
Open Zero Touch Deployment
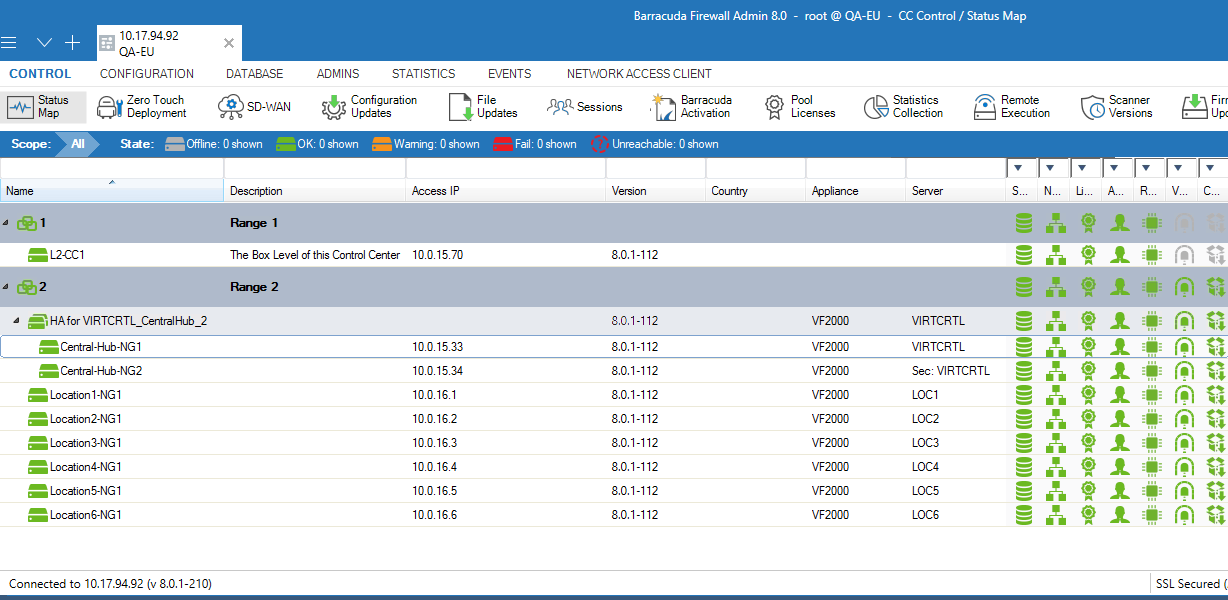click(x=142, y=107)
